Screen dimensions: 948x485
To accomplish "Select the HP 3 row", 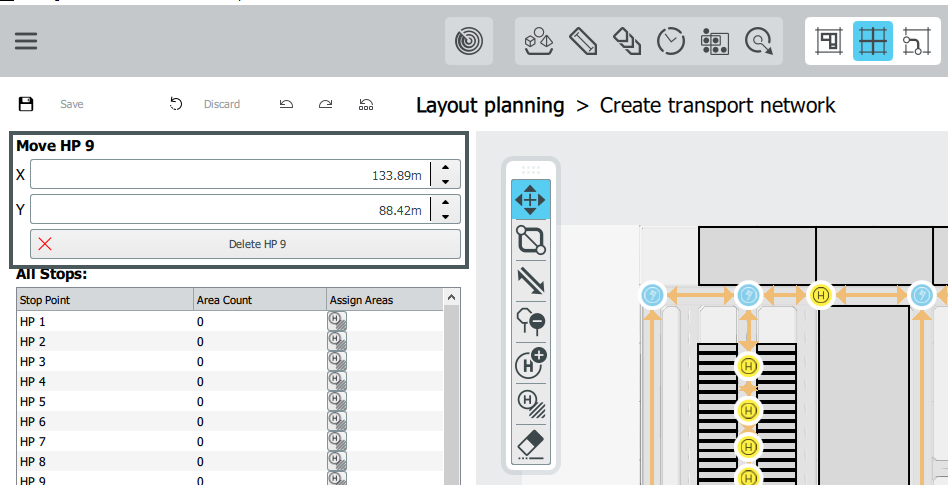I will click(x=230, y=362).
